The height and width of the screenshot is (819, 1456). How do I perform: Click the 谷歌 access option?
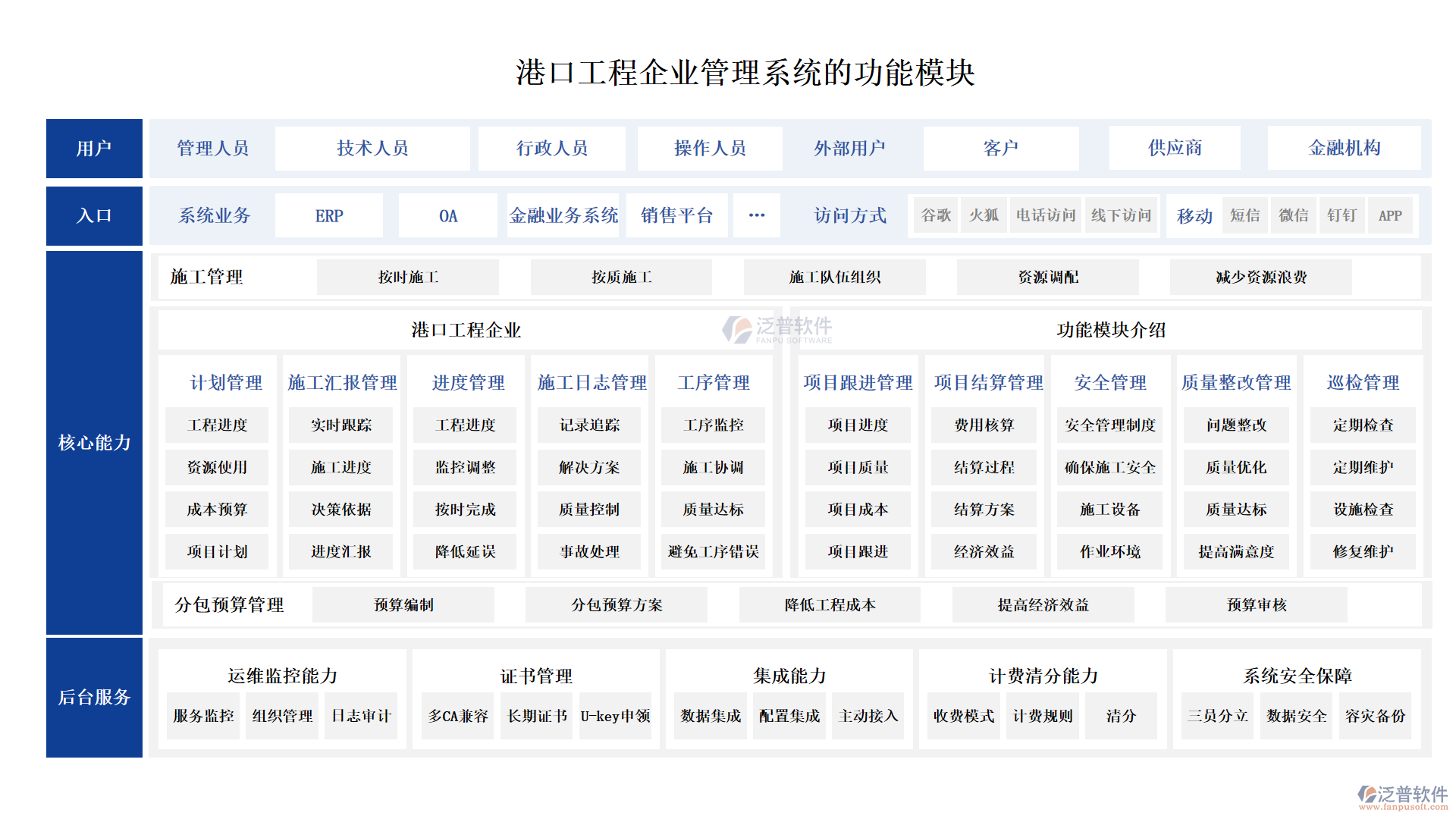936,215
